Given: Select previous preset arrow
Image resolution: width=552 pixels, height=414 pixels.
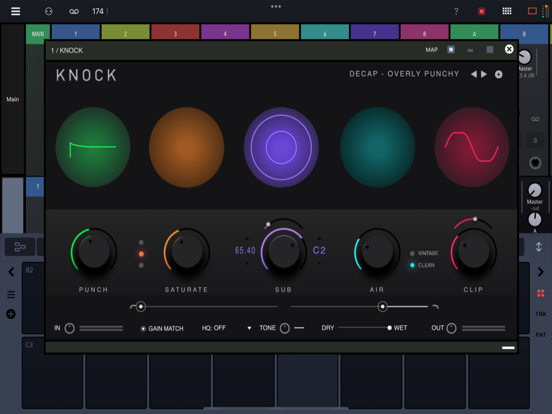Looking at the screenshot, I should 474,74.
